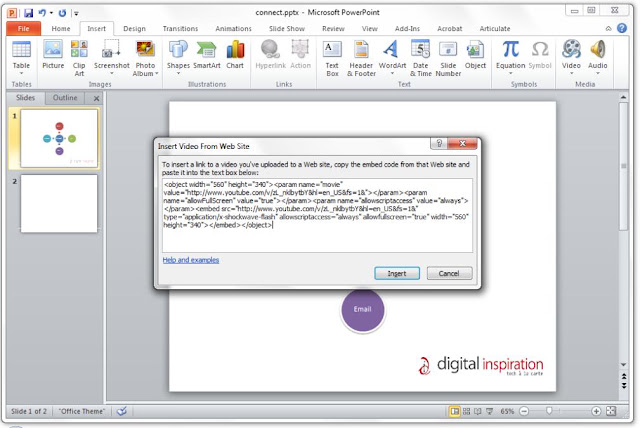Switch to the Outline pane tab
Screen dimensions: 640x428
click(x=65, y=98)
